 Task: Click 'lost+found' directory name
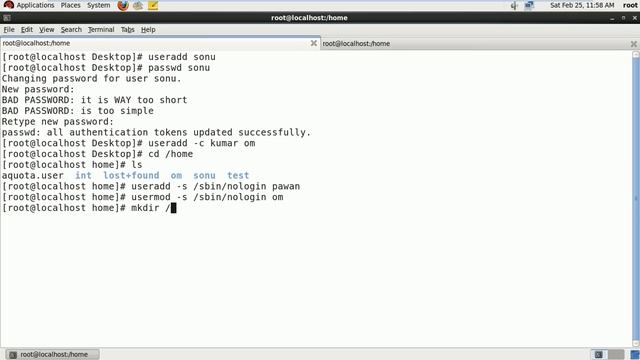tap(131, 176)
